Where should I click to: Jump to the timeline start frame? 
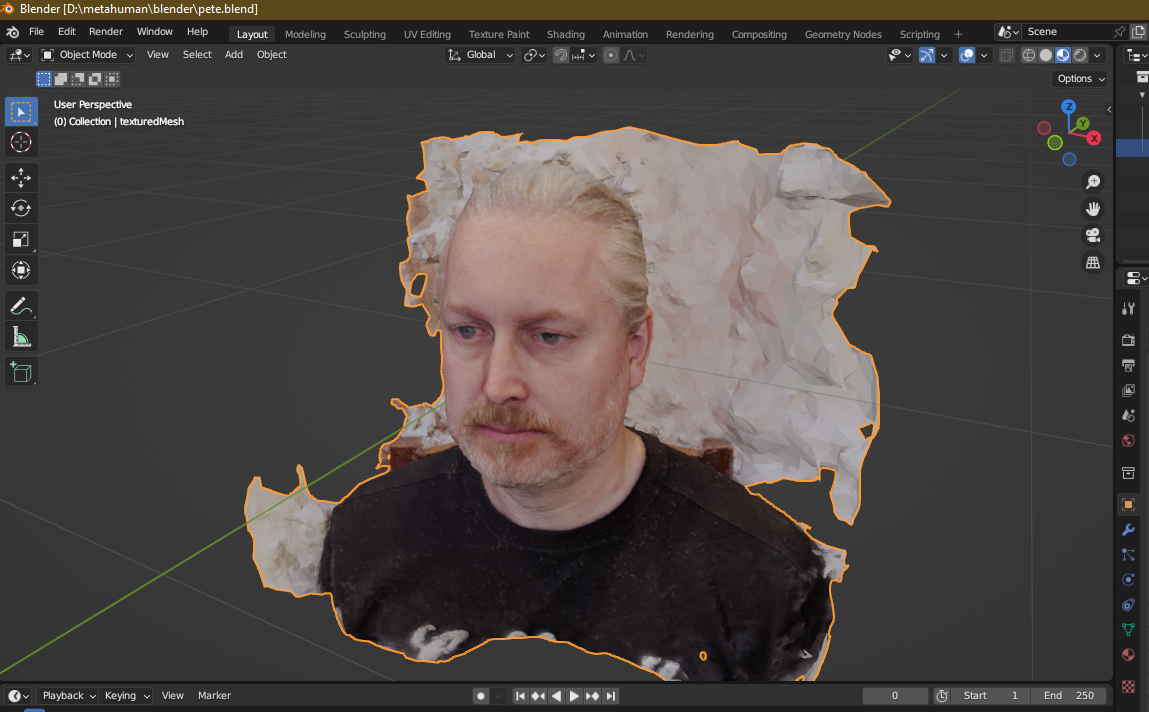520,696
